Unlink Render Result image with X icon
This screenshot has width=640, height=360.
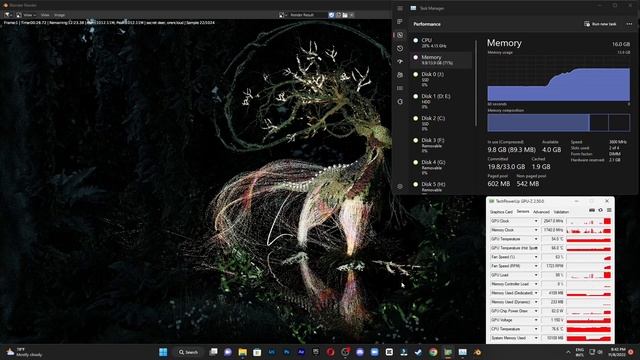click(x=351, y=15)
